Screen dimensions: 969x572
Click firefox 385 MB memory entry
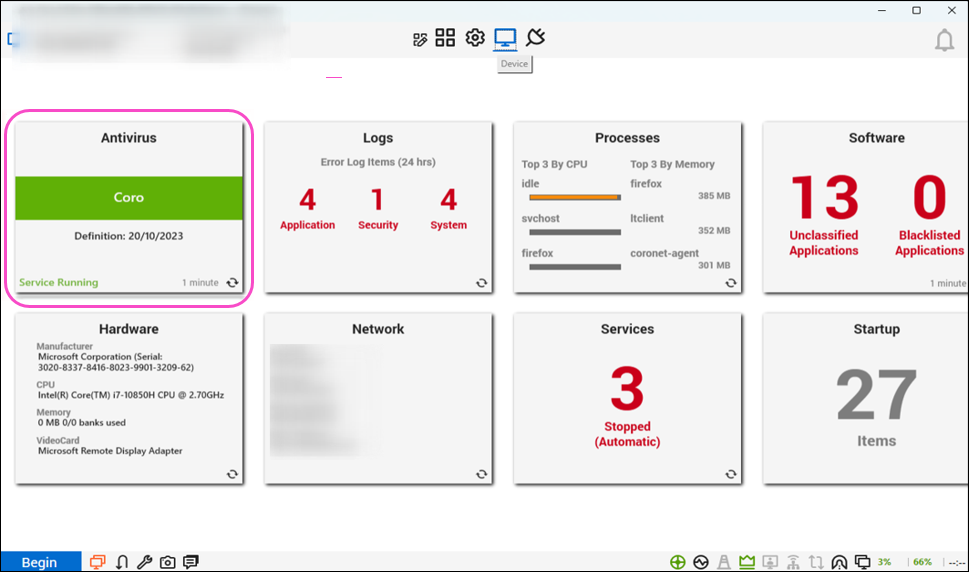[x=680, y=190]
